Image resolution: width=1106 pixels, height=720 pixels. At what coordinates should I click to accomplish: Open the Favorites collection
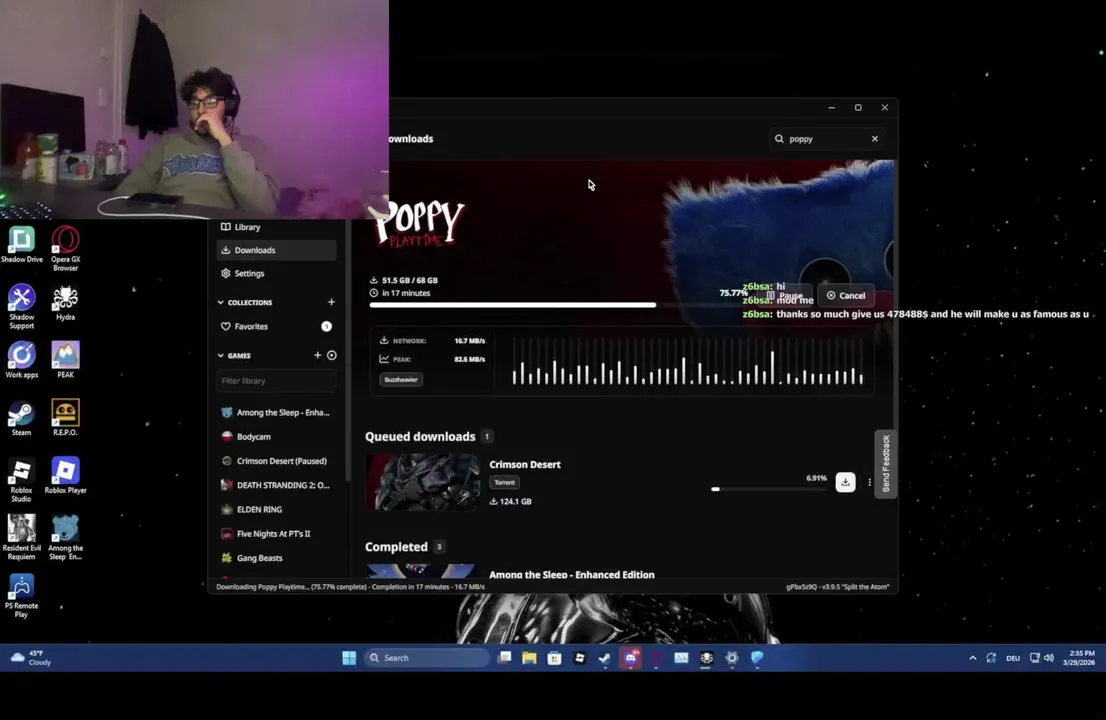point(276,327)
